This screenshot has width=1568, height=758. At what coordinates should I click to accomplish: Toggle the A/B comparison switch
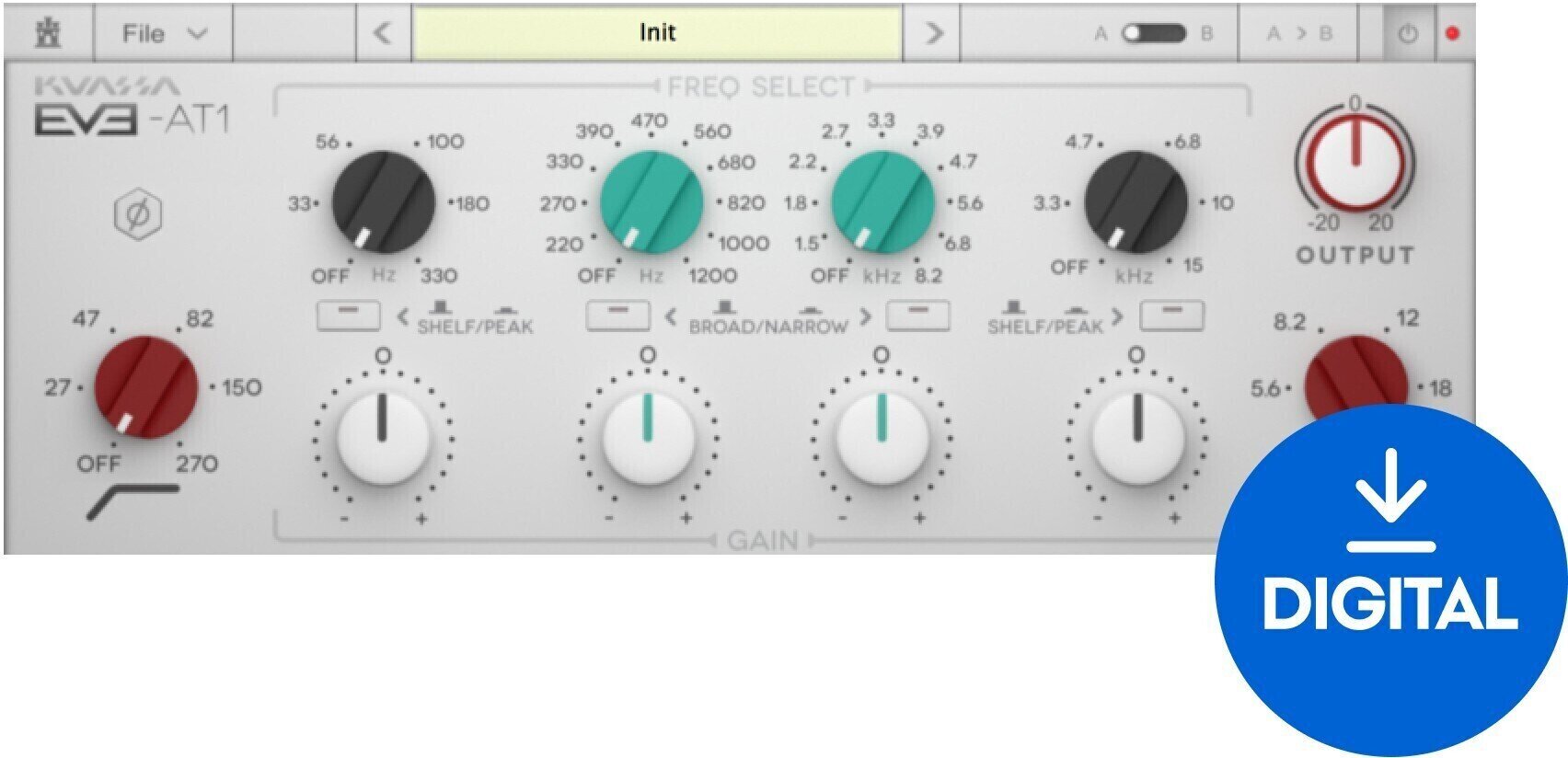(x=1153, y=34)
